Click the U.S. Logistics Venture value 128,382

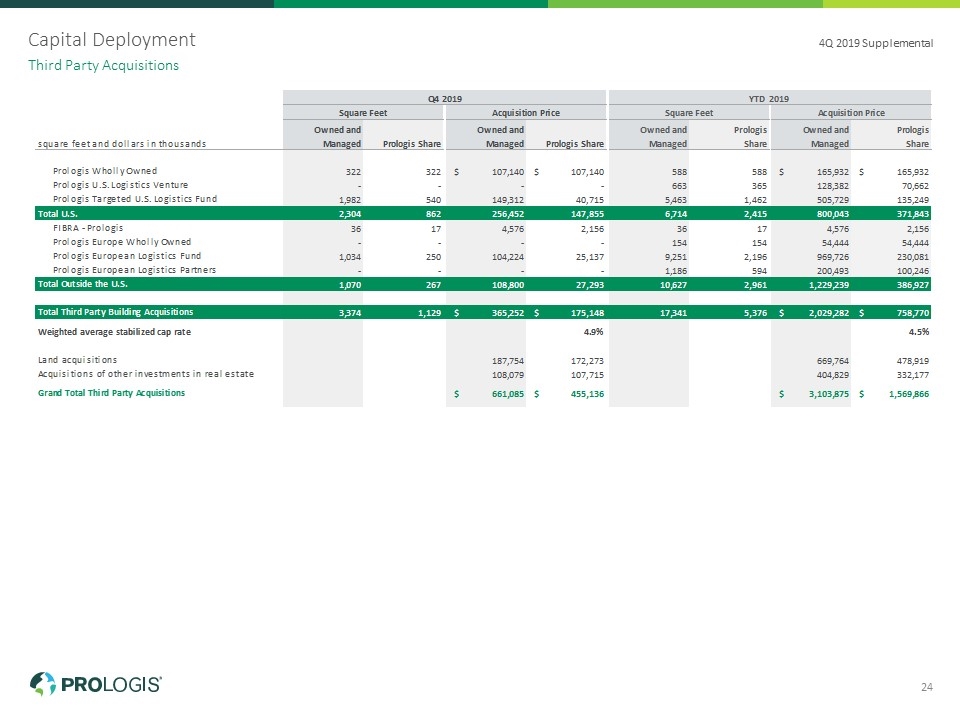click(833, 186)
